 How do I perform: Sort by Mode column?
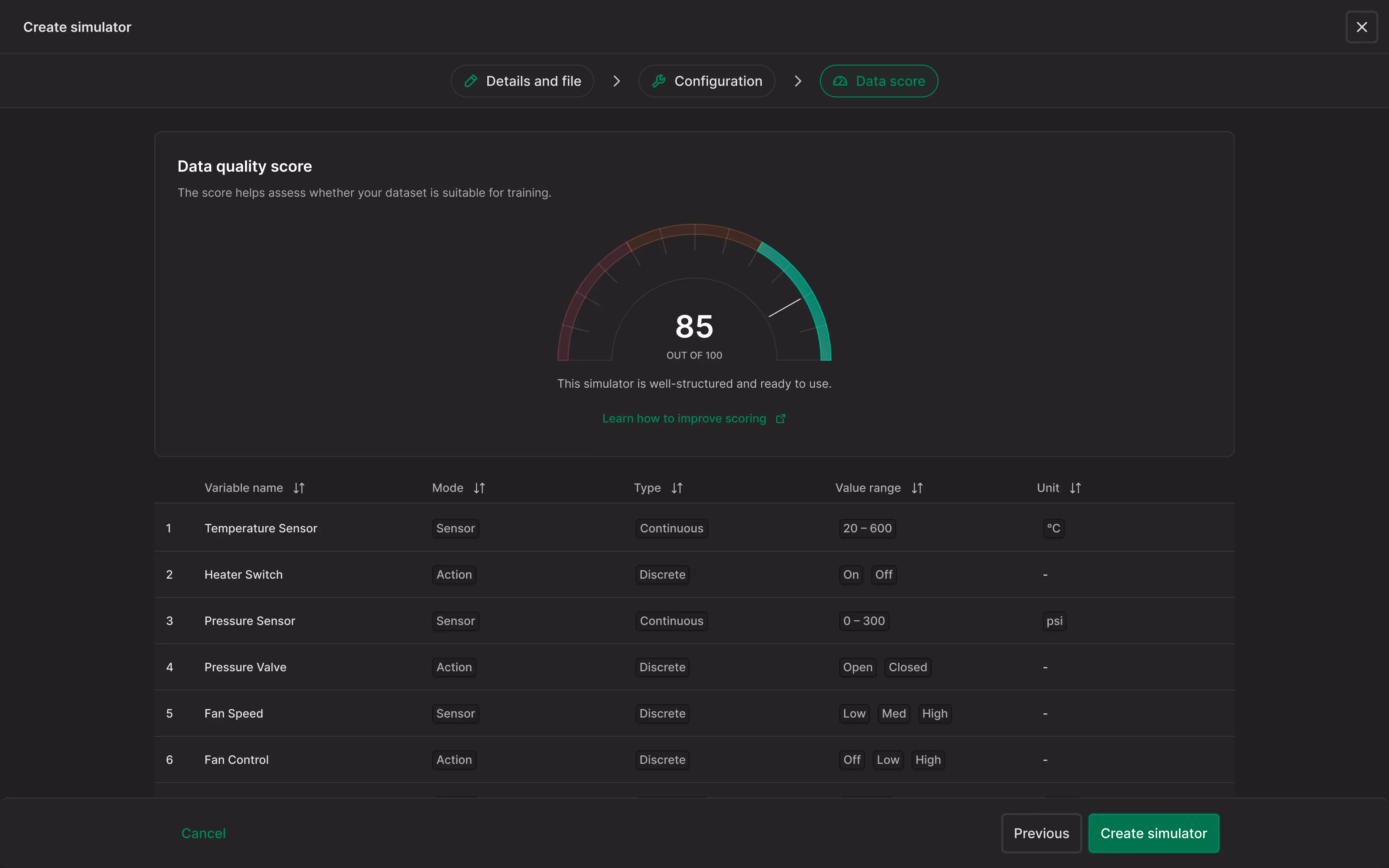(479, 488)
